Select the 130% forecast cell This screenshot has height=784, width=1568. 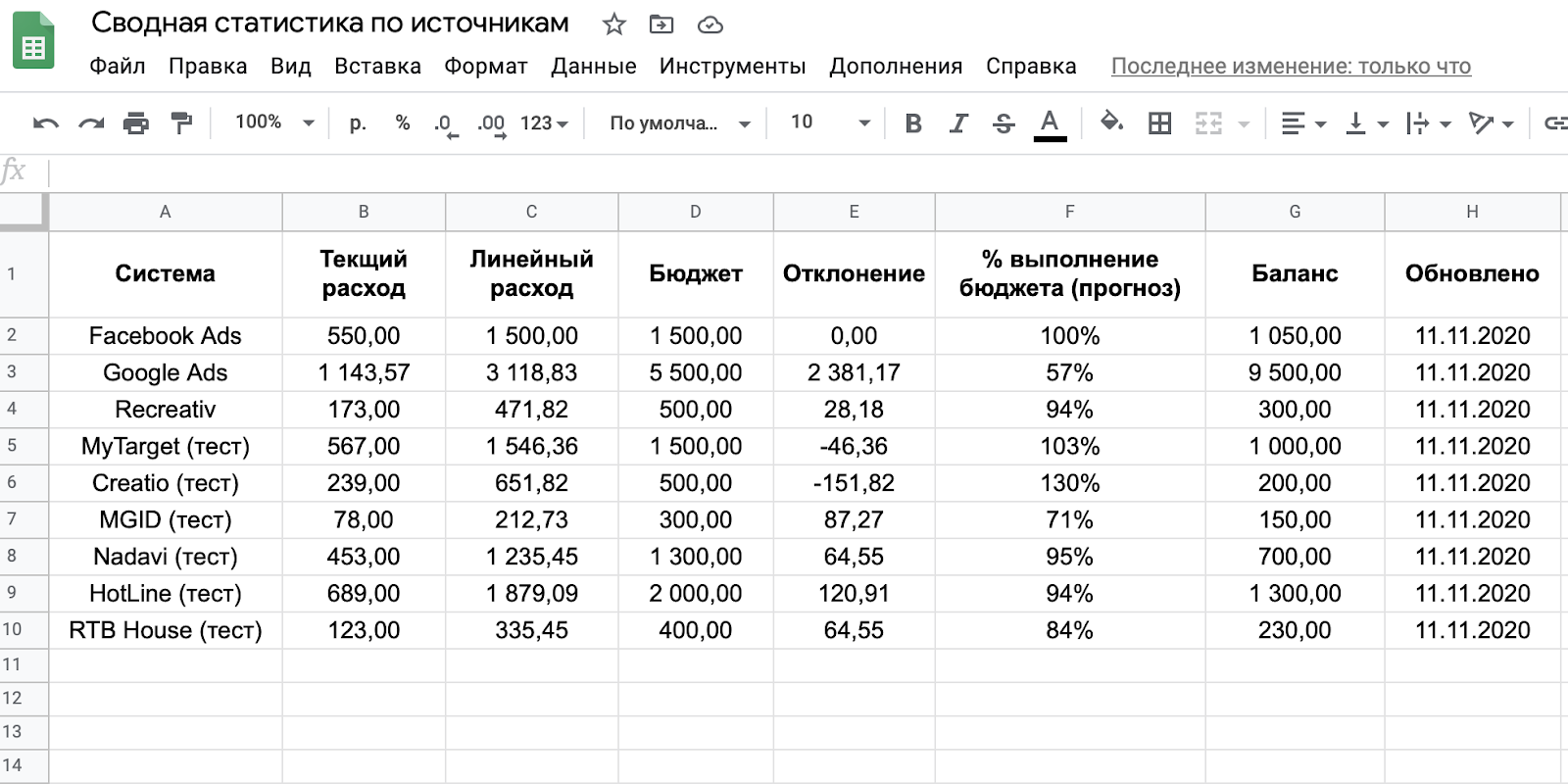[1070, 483]
